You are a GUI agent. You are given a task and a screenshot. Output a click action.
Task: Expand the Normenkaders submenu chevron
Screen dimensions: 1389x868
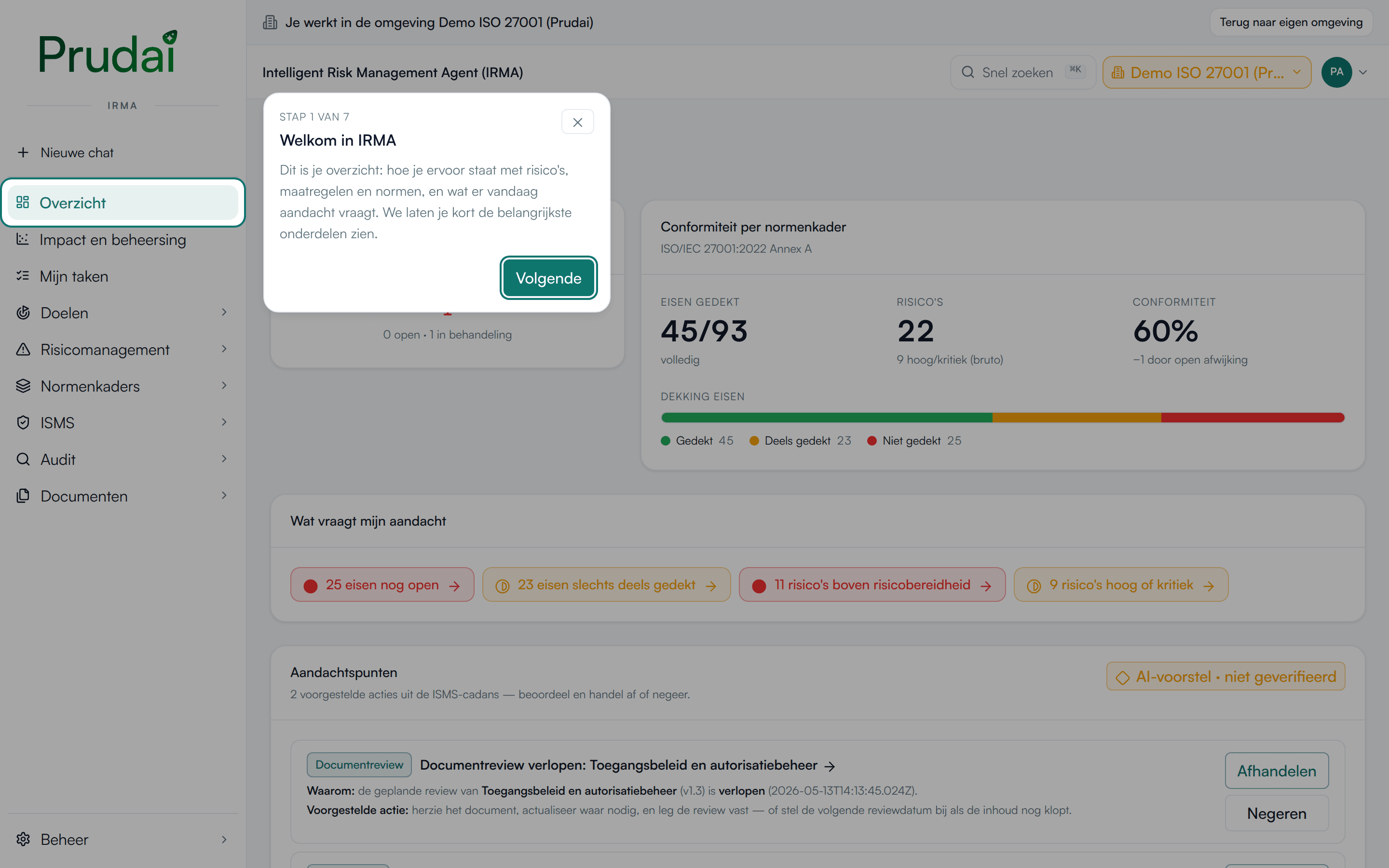pos(224,386)
